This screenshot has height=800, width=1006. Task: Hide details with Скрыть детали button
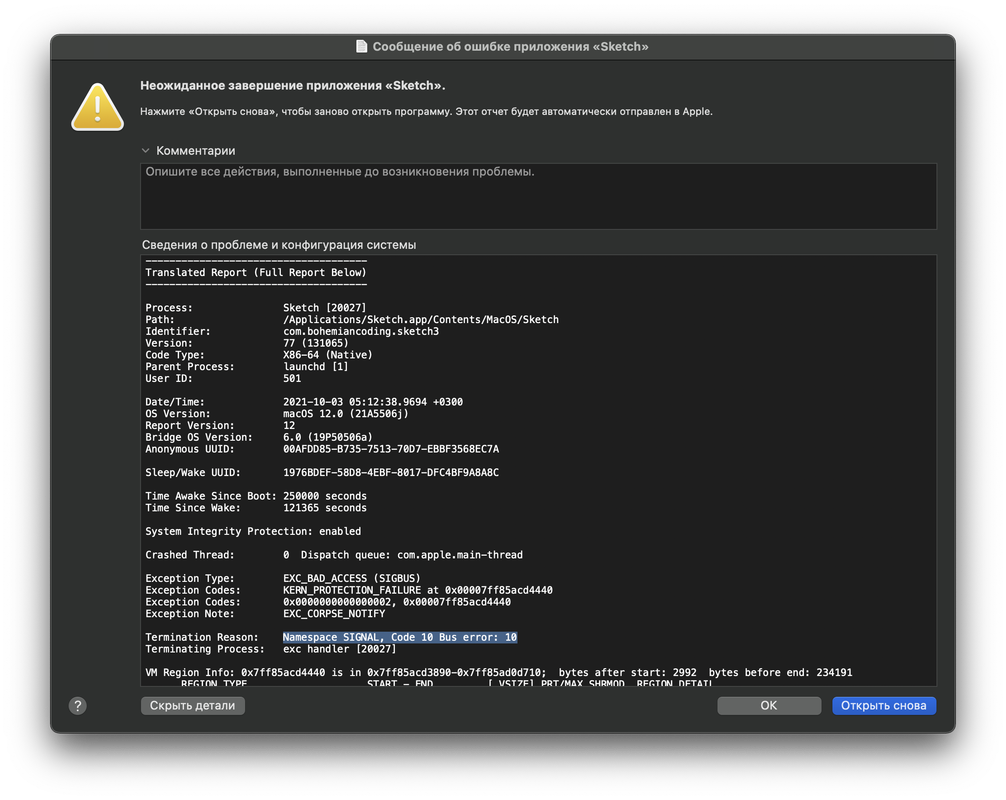(x=192, y=706)
